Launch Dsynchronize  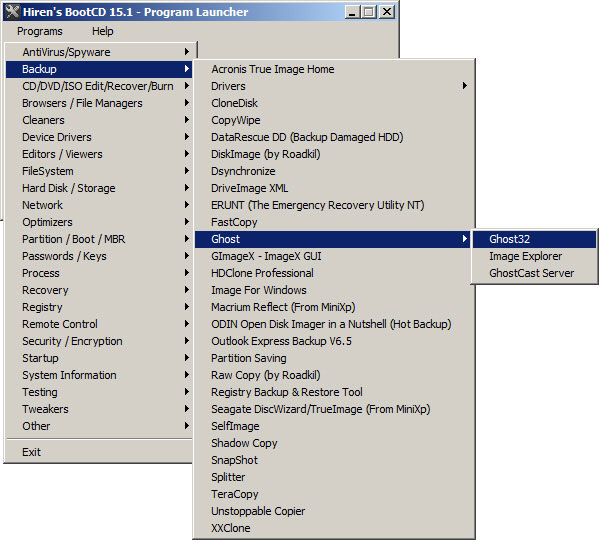pos(333,171)
